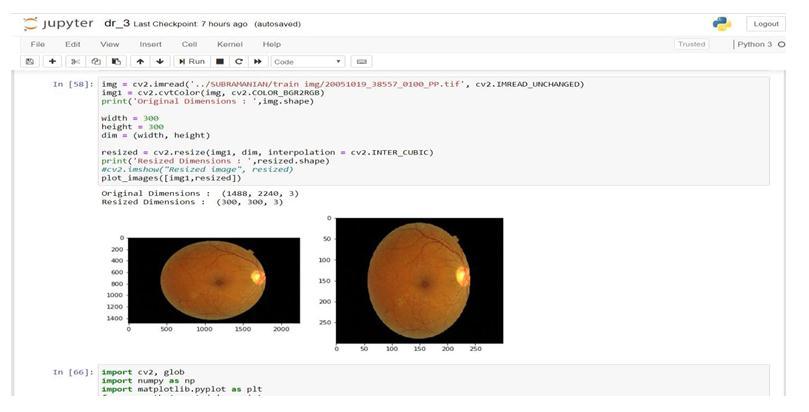Viewport: 809px width, 412px height.
Task: Click the Jupyter logo
Action: [58, 24]
